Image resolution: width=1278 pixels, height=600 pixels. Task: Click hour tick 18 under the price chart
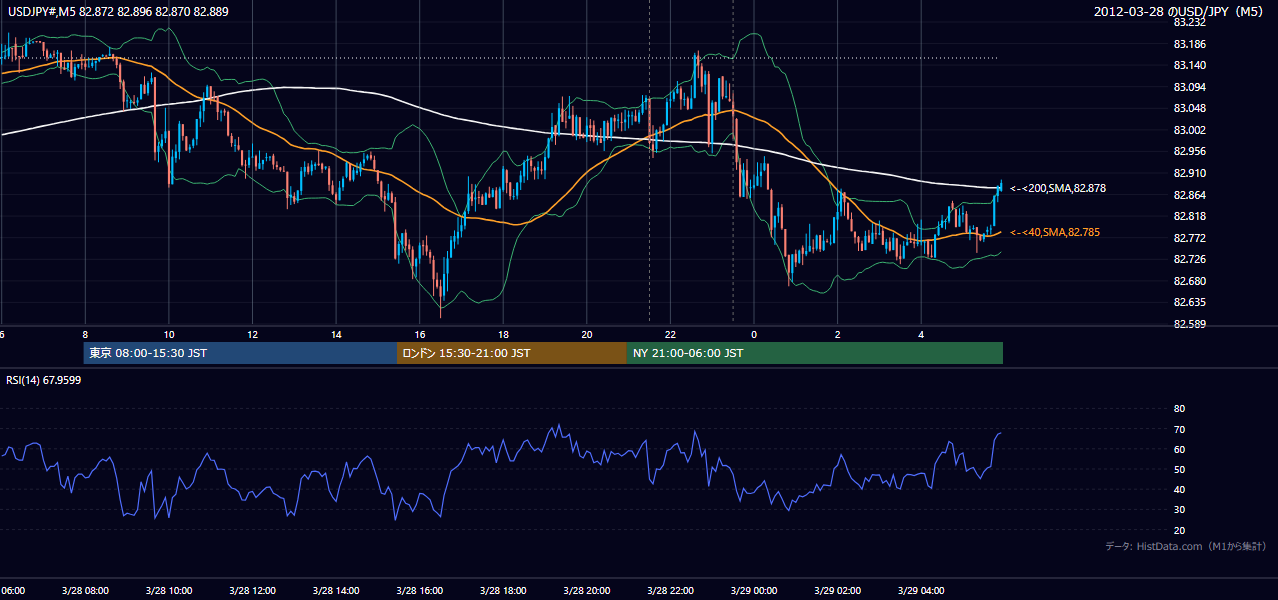(503, 334)
